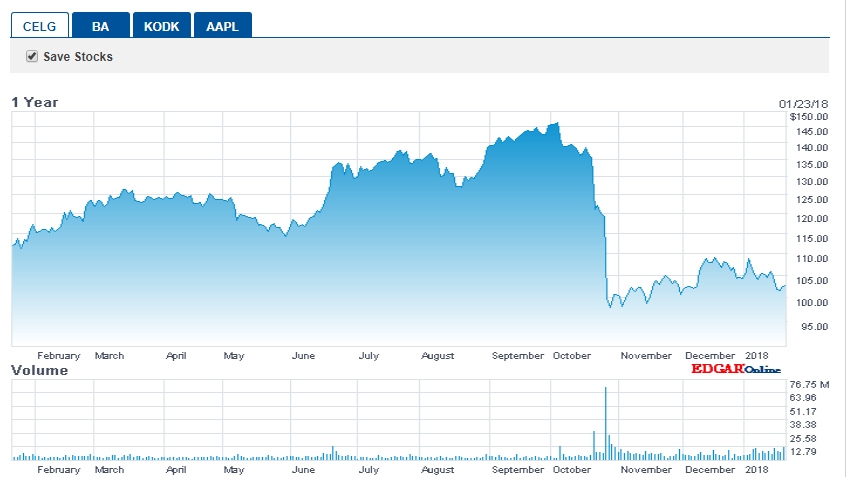The height and width of the screenshot is (477, 852).
Task: Click August on the price chart axis
Action: 437,356
